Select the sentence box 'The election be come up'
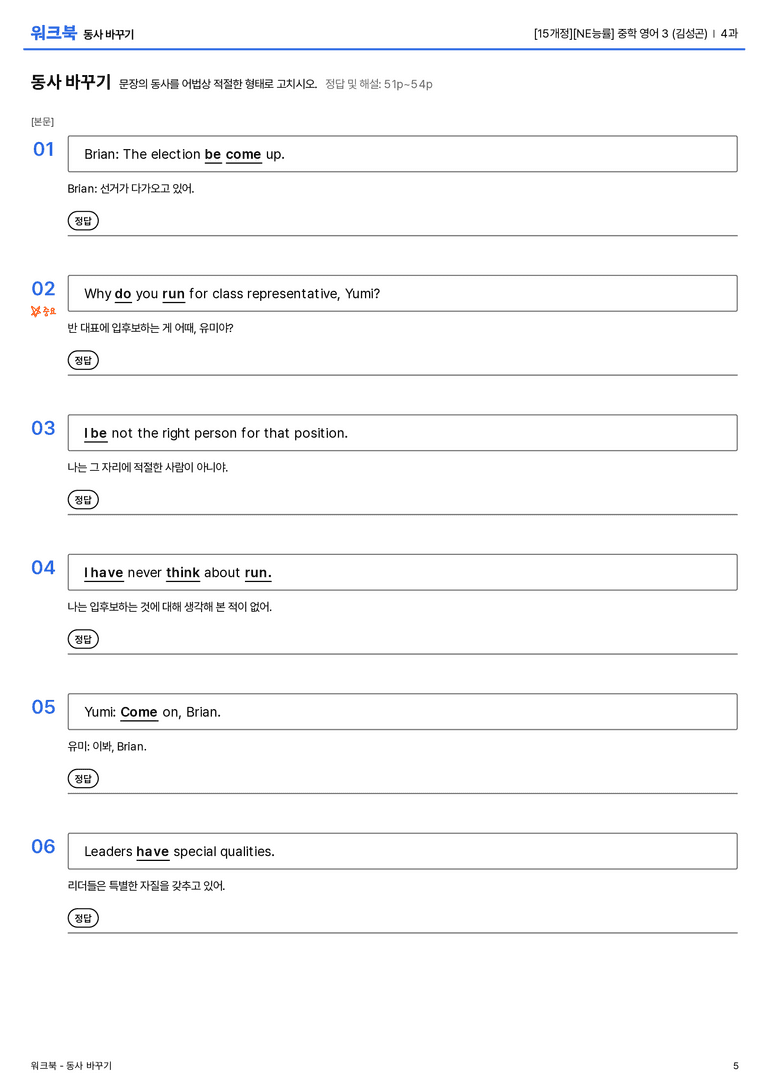Image resolution: width=768 pixels, height=1087 pixels. click(x=403, y=154)
